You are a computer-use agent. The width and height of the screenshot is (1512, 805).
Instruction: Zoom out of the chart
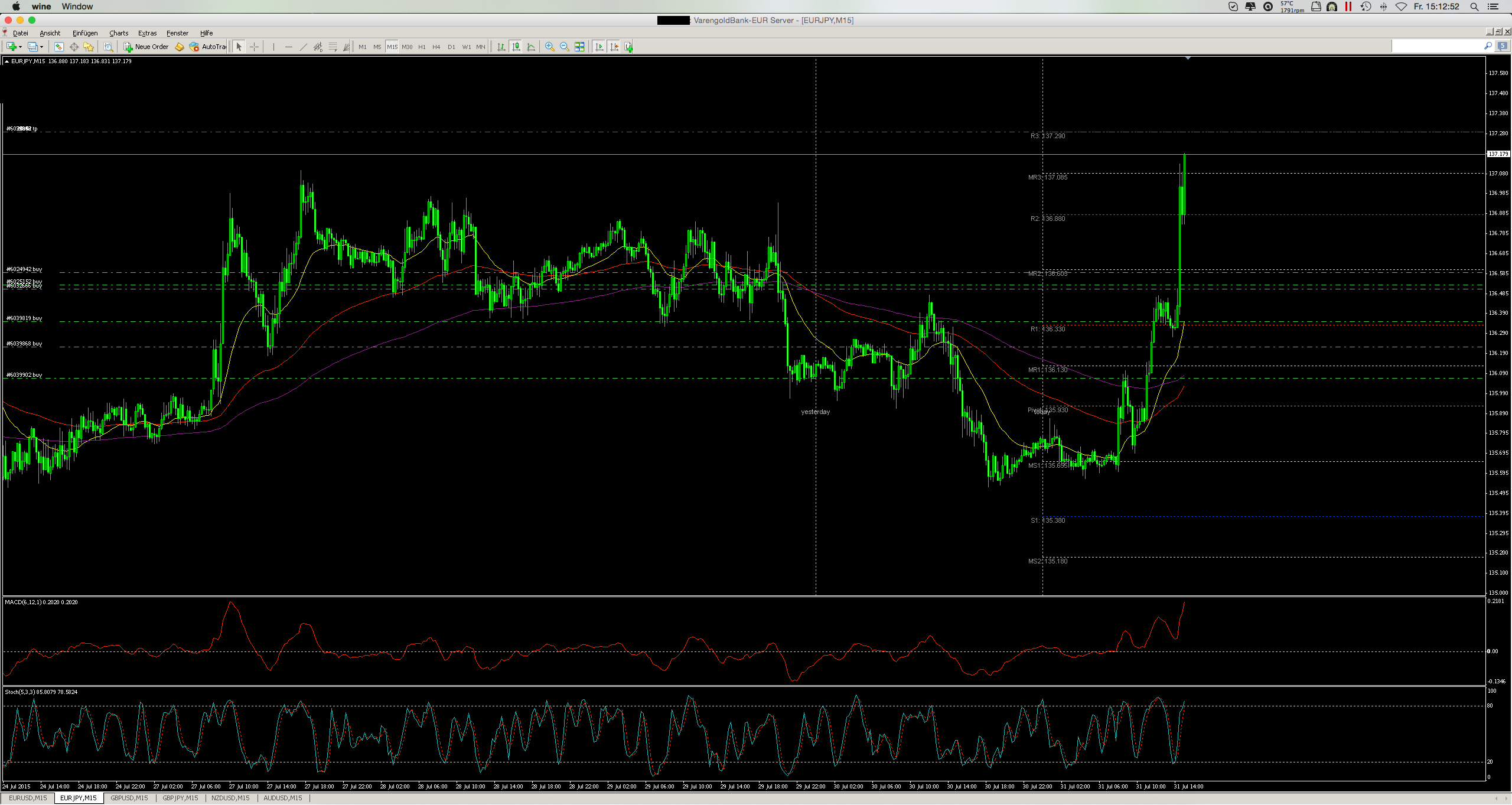point(563,47)
